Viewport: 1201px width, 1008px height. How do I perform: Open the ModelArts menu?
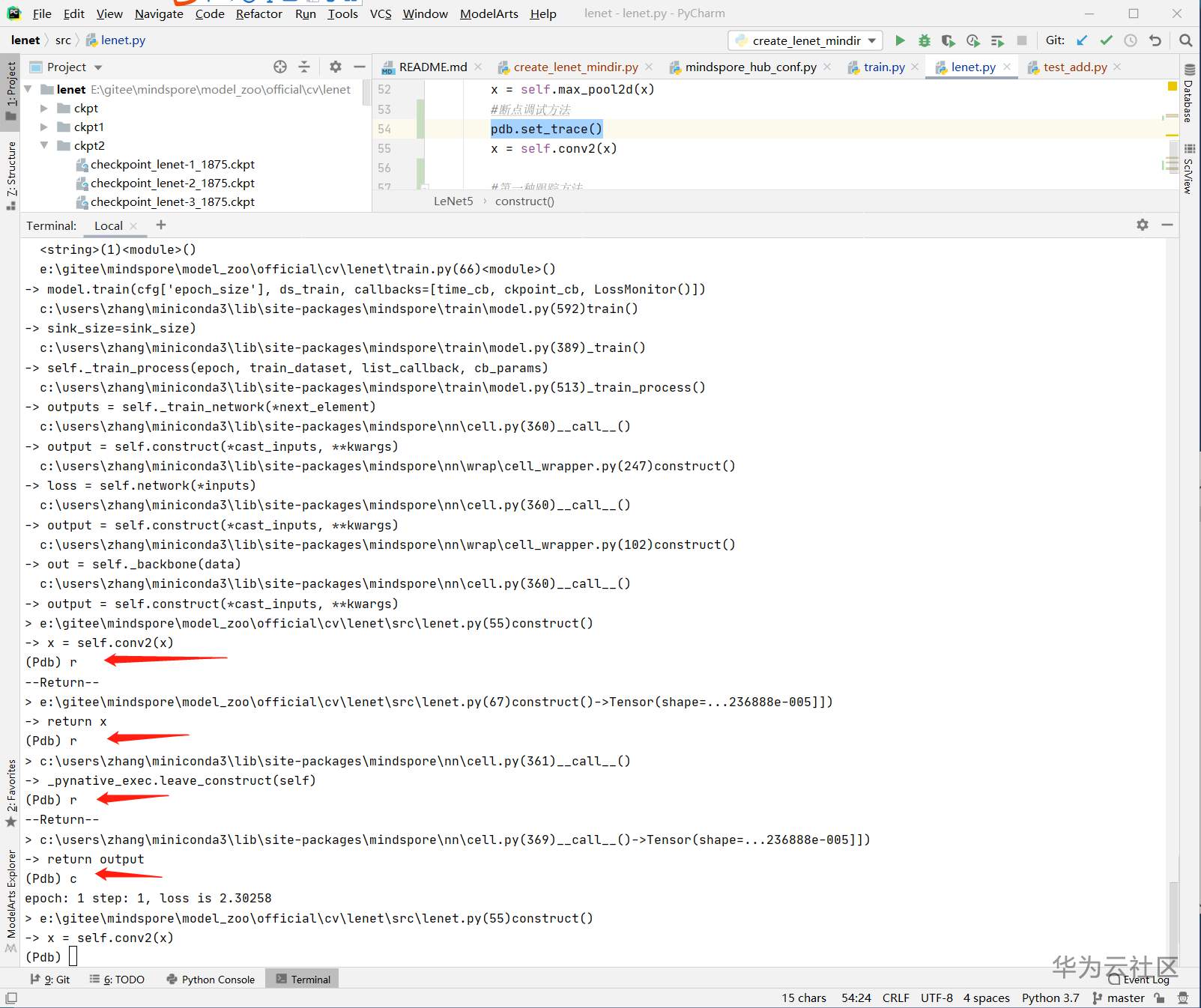[488, 13]
